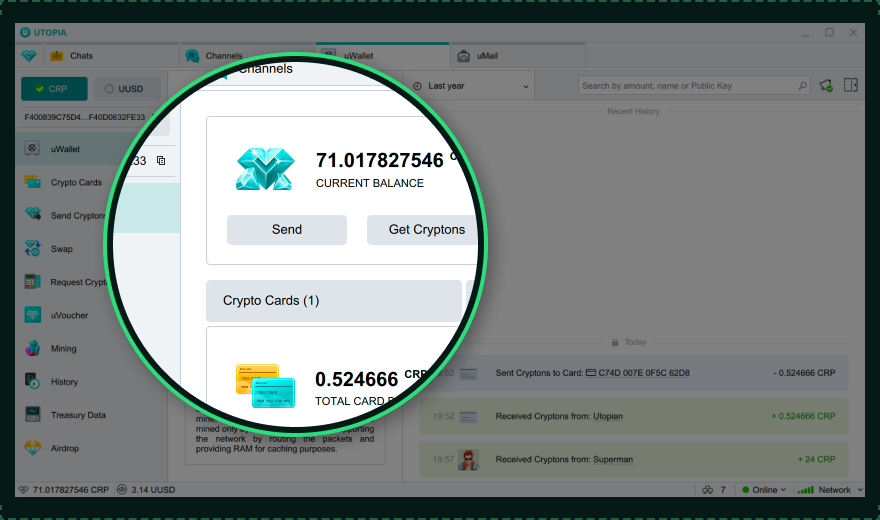This screenshot has width=880, height=520.
Task: Expand the Last year period dropdown
Action: 471,86
